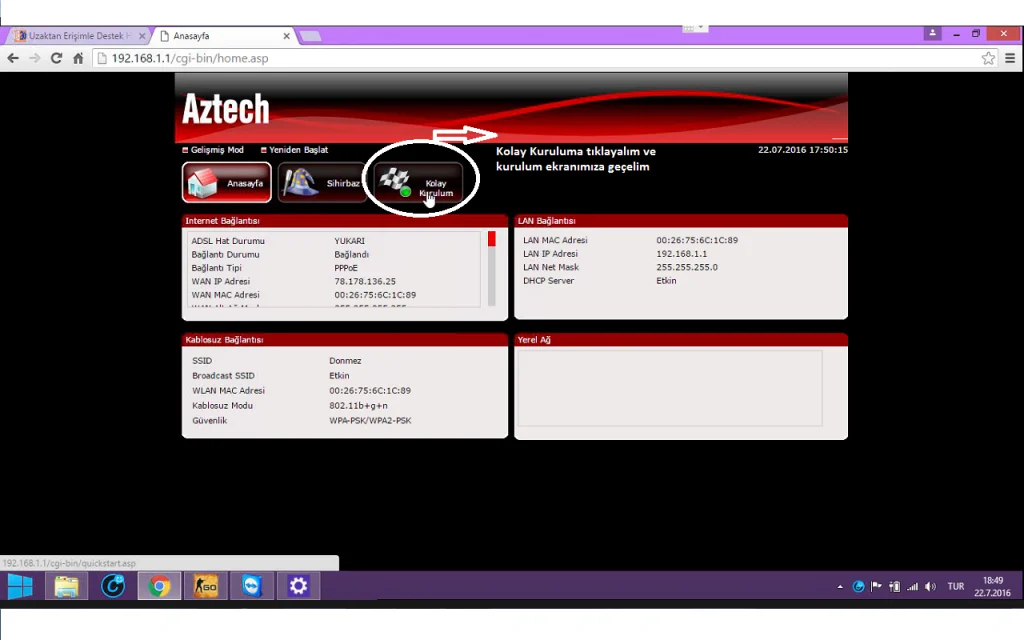Go to the Anasayfa home button
The width and height of the screenshot is (1024, 640).
pyautogui.click(x=227, y=183)
